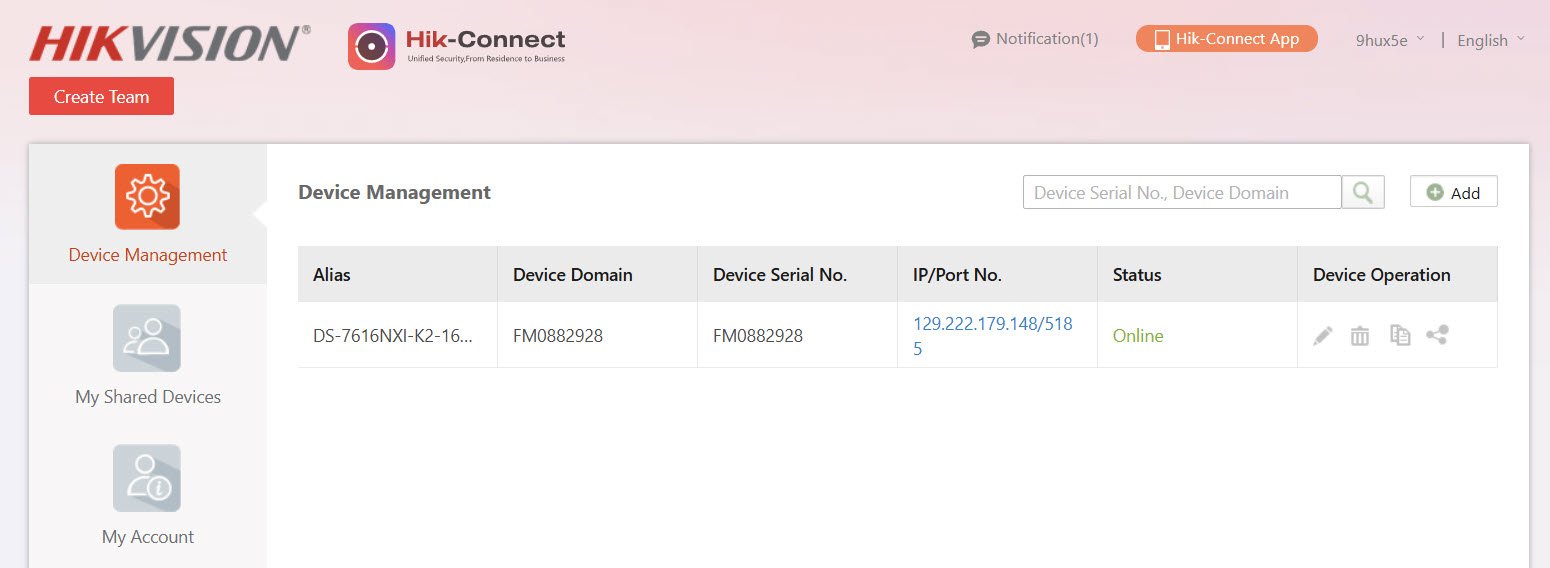Open the English language dropdown
Image resolution: width=1550 pixels, height=568 pixels.
[x=1490, y=40]
